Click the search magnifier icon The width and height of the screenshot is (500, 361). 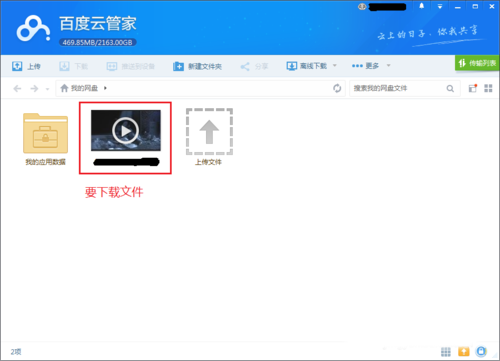(x=450, y=88)
